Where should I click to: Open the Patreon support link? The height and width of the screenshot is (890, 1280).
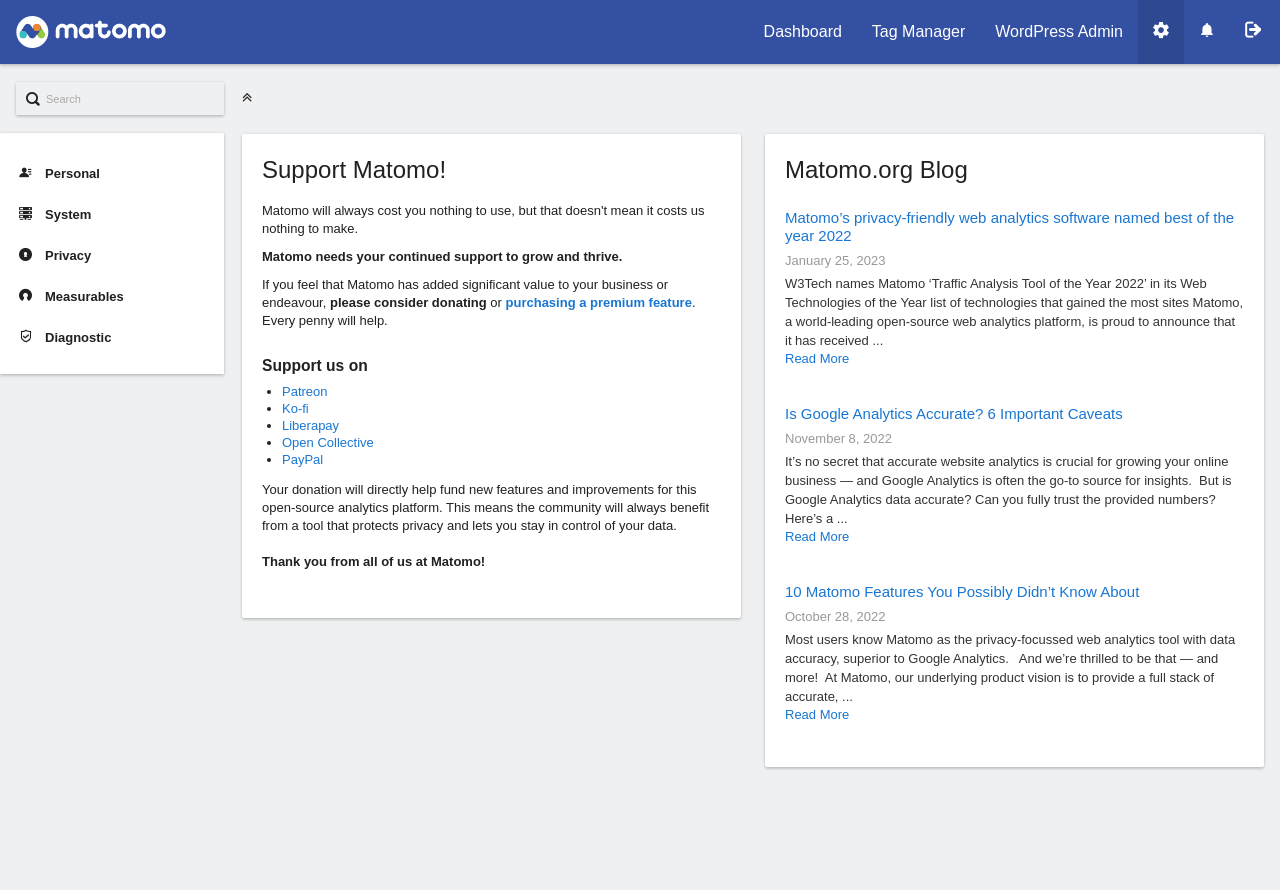pyautogui.click(x=304, y=392)
